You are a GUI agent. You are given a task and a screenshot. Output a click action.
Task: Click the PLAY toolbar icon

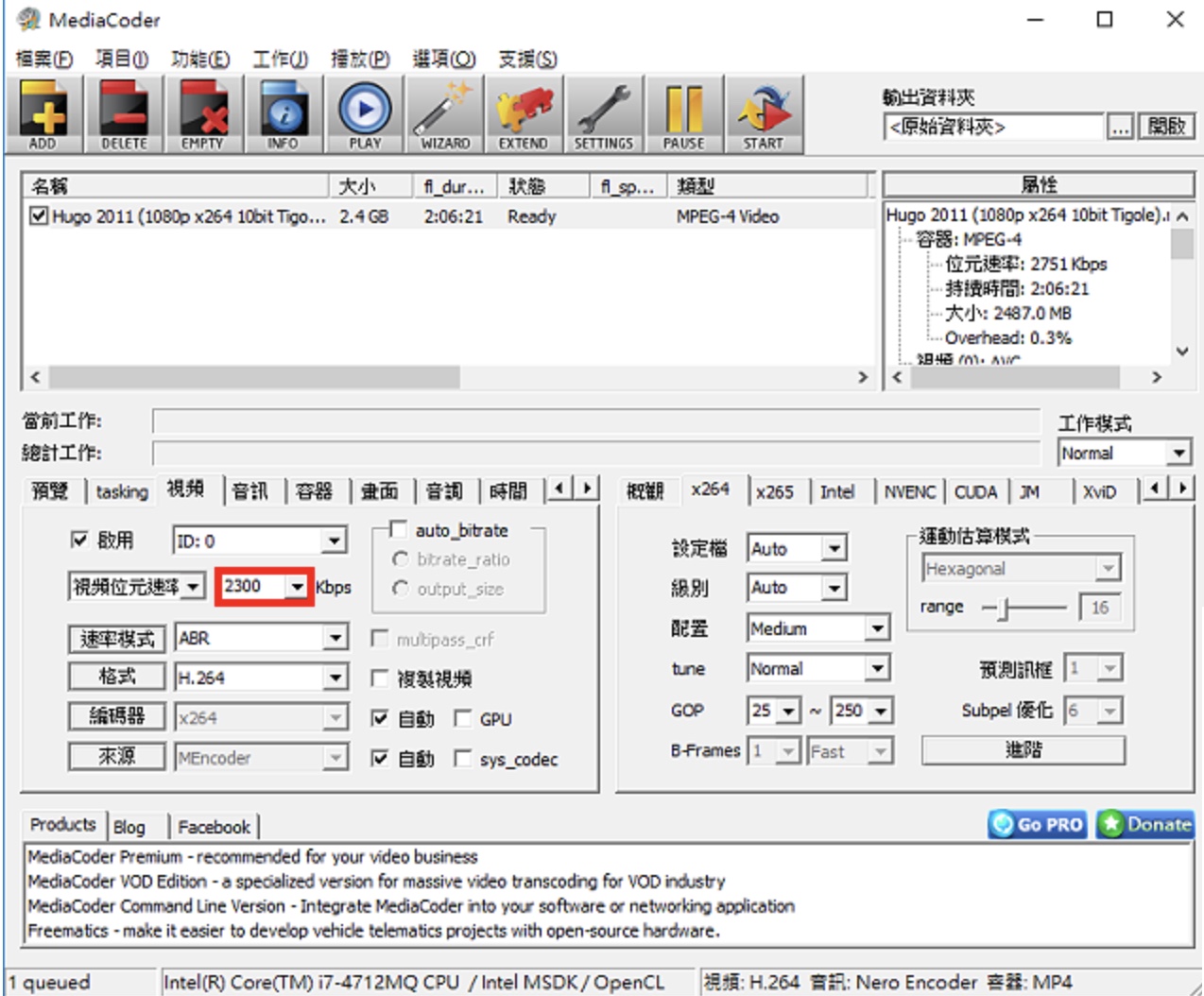tap(365, 114)
